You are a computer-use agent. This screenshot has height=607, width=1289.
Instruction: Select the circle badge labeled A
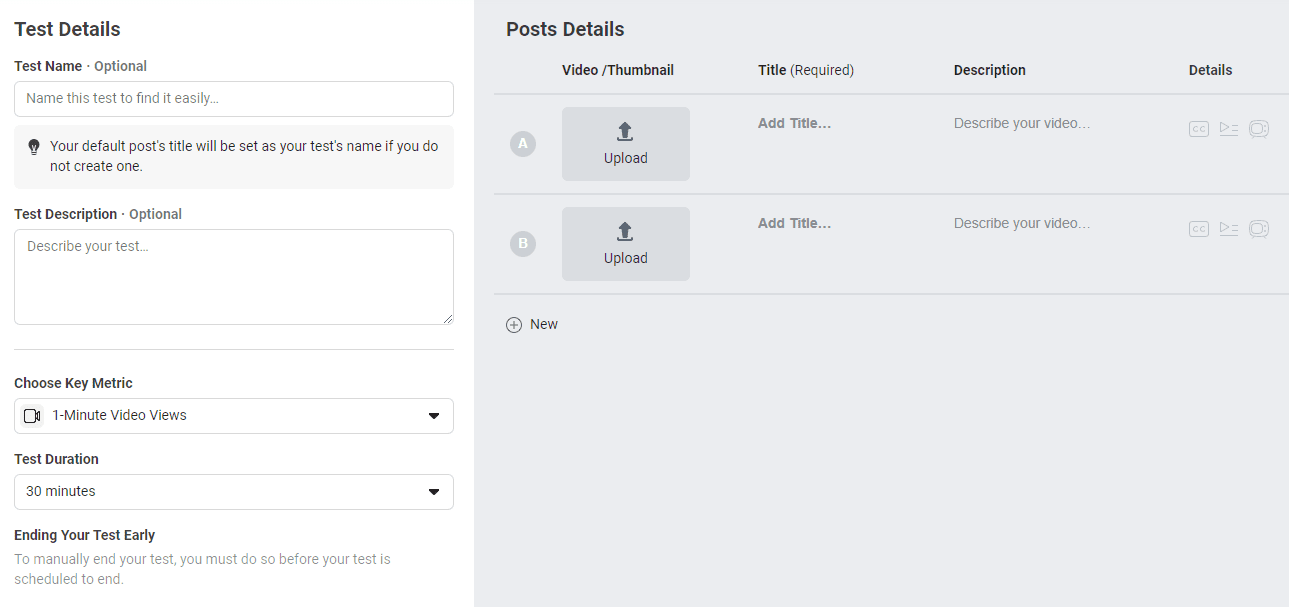tap(523, 144)
